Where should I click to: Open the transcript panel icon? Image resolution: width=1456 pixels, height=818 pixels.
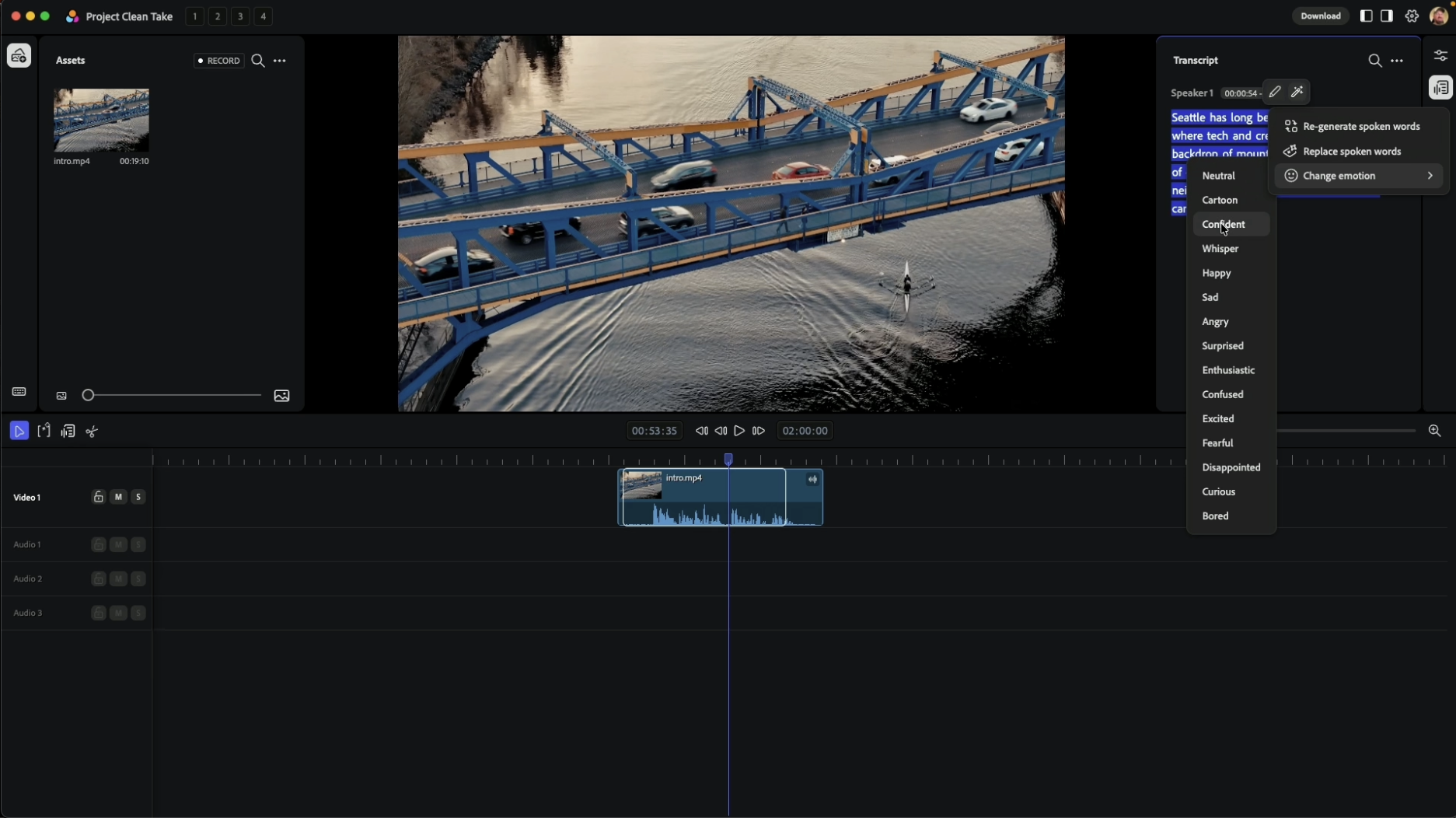(x=1440, y=88)
